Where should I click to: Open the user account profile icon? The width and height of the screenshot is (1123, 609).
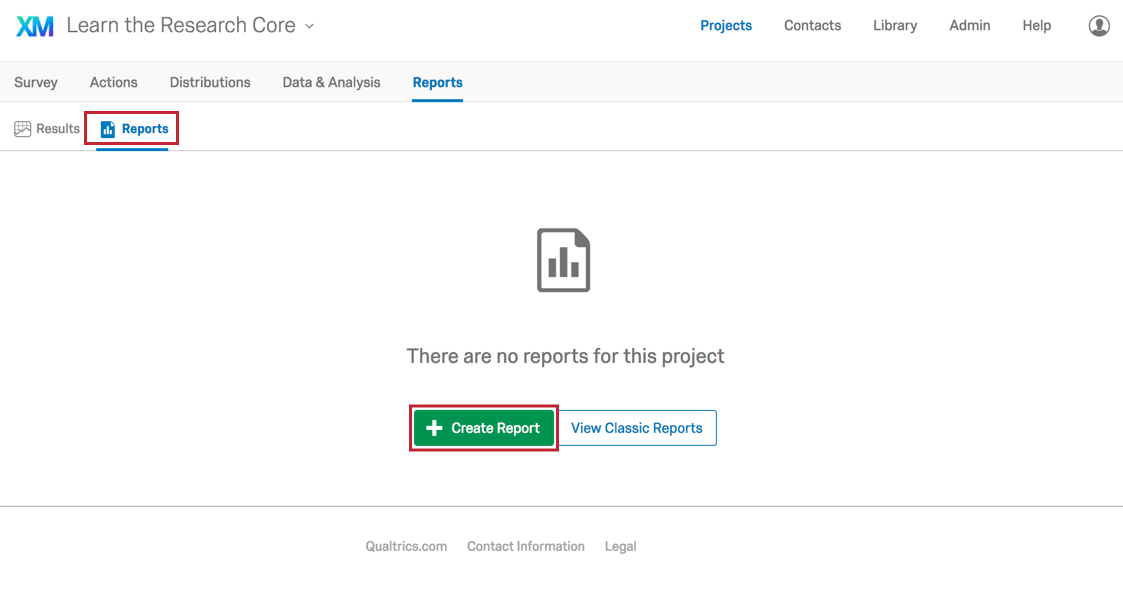point(1099,26)
